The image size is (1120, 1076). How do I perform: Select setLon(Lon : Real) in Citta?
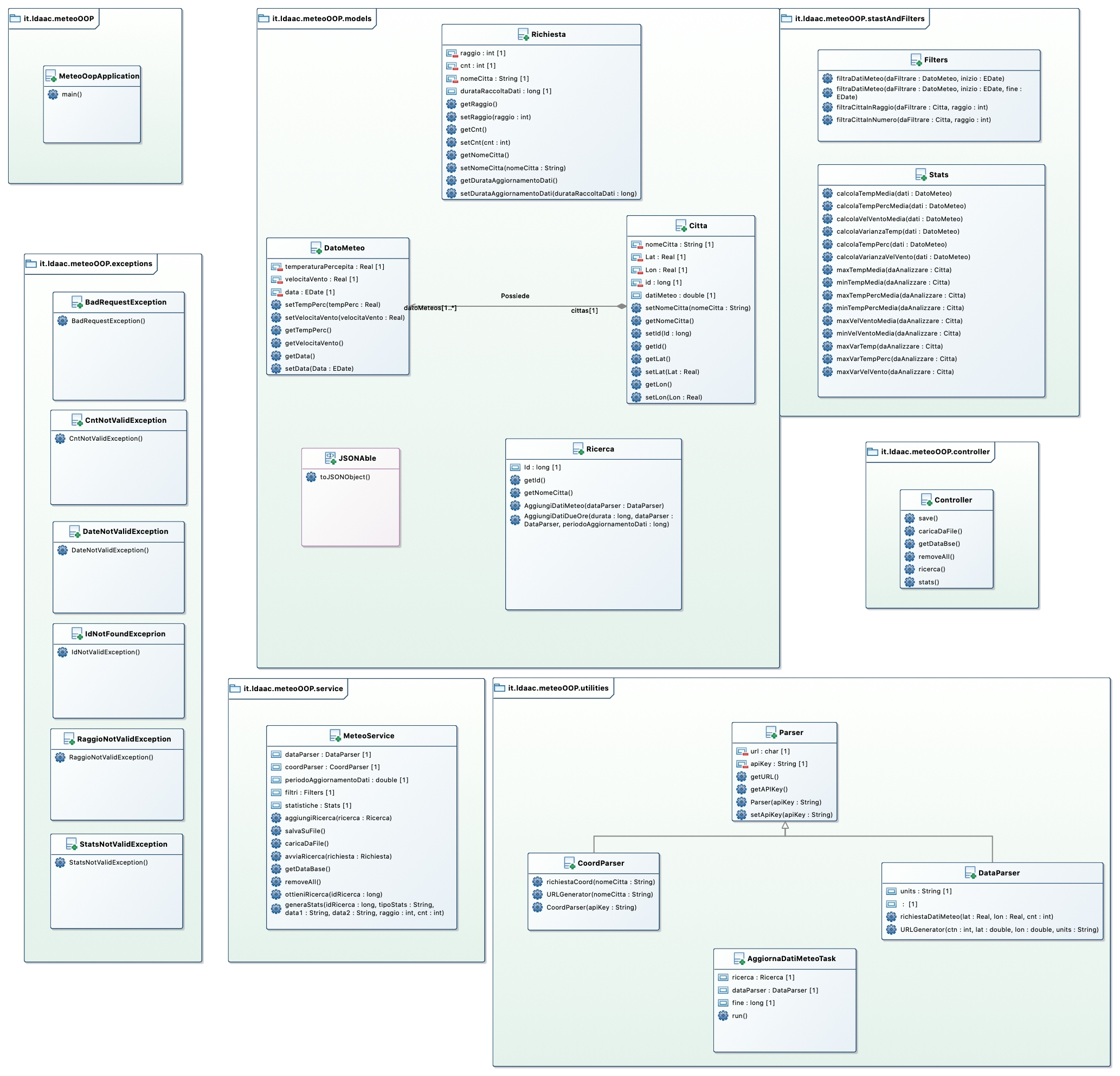click(674, 398)
